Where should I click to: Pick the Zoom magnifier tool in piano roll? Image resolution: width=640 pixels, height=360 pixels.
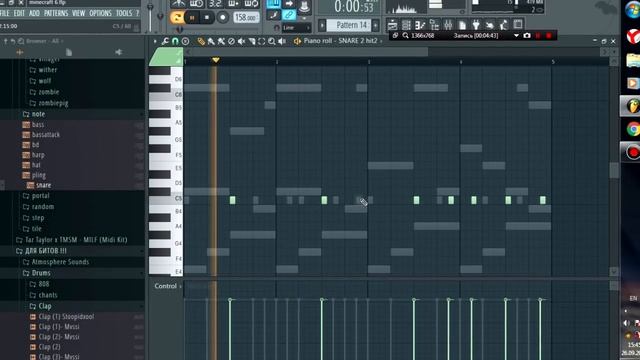coord(272,41)
